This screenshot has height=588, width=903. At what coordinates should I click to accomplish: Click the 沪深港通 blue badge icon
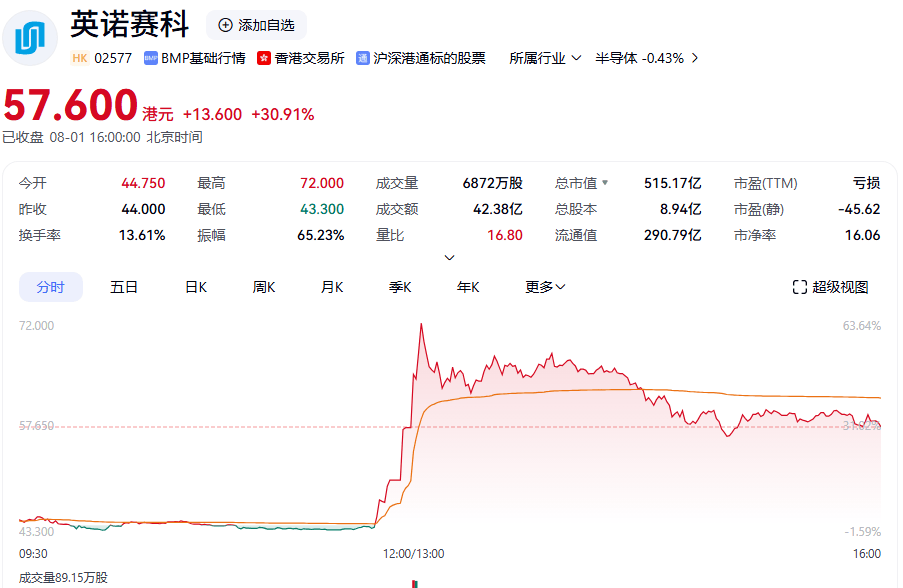point(362,58)
